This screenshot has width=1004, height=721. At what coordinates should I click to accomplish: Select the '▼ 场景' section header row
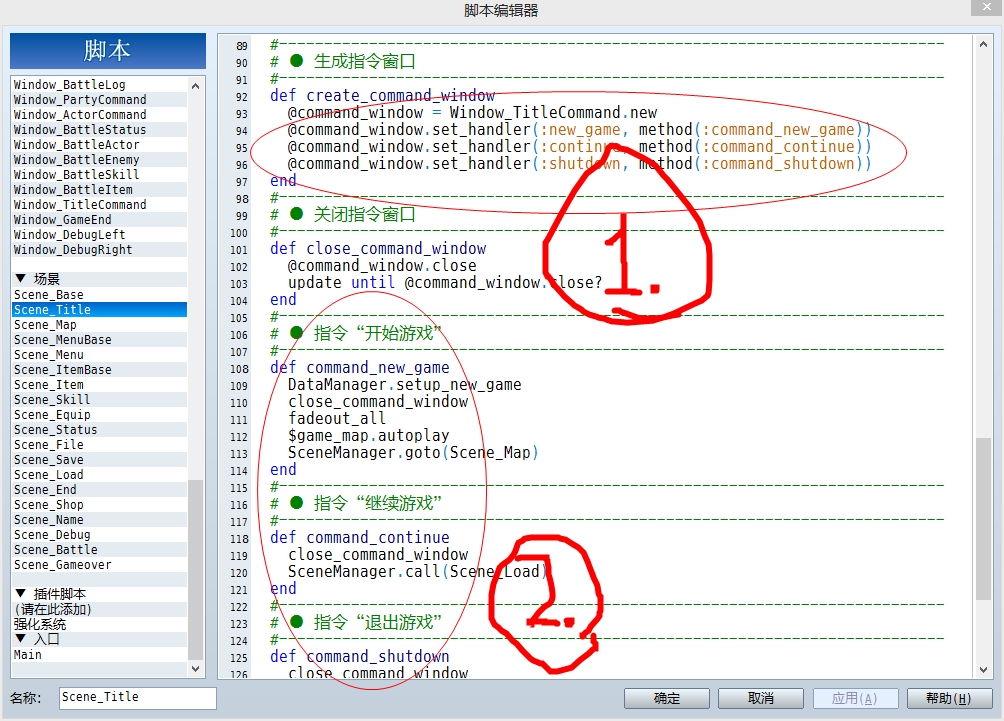point(100,279)
